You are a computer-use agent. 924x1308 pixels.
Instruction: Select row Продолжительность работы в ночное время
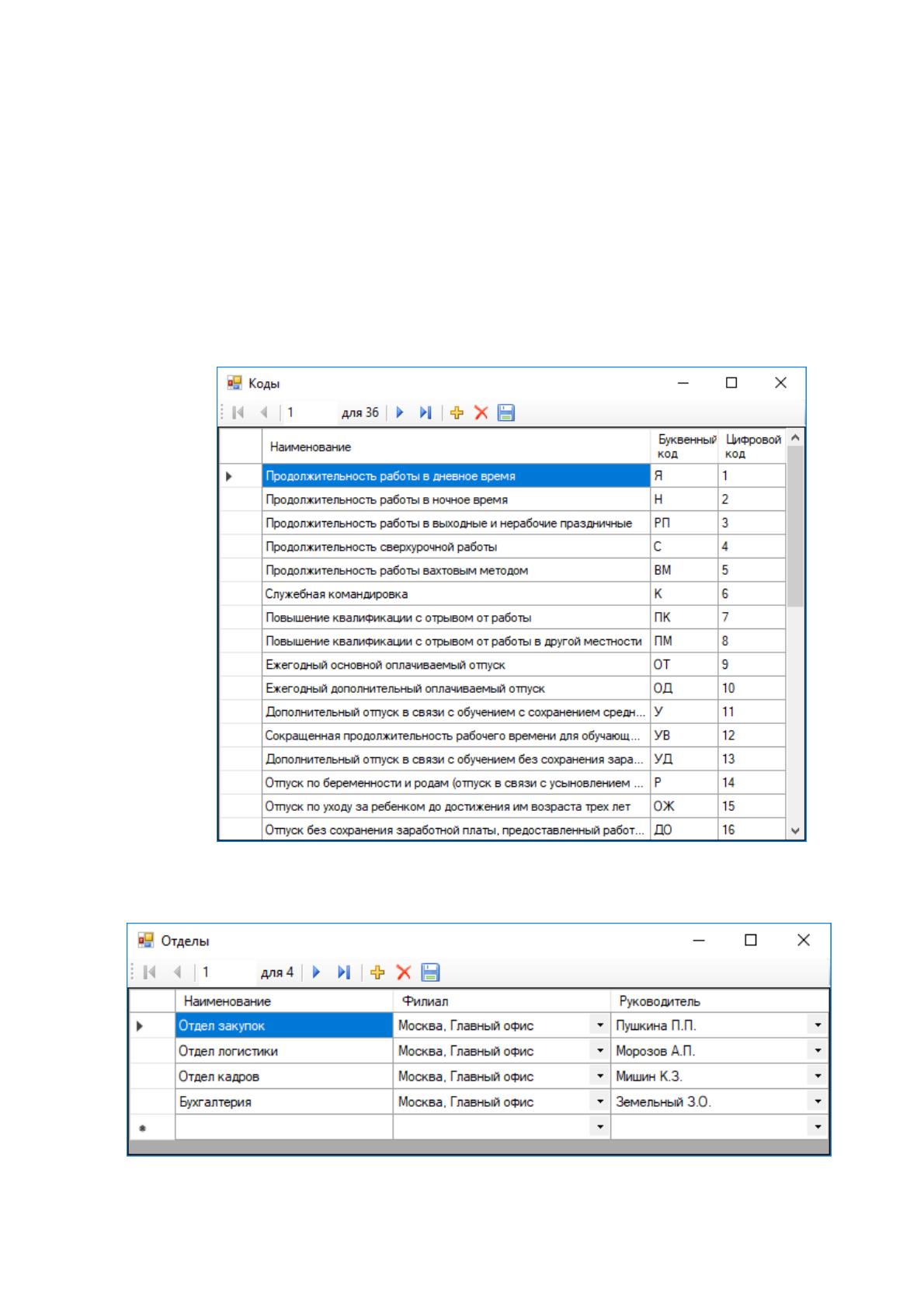[456, 499]
